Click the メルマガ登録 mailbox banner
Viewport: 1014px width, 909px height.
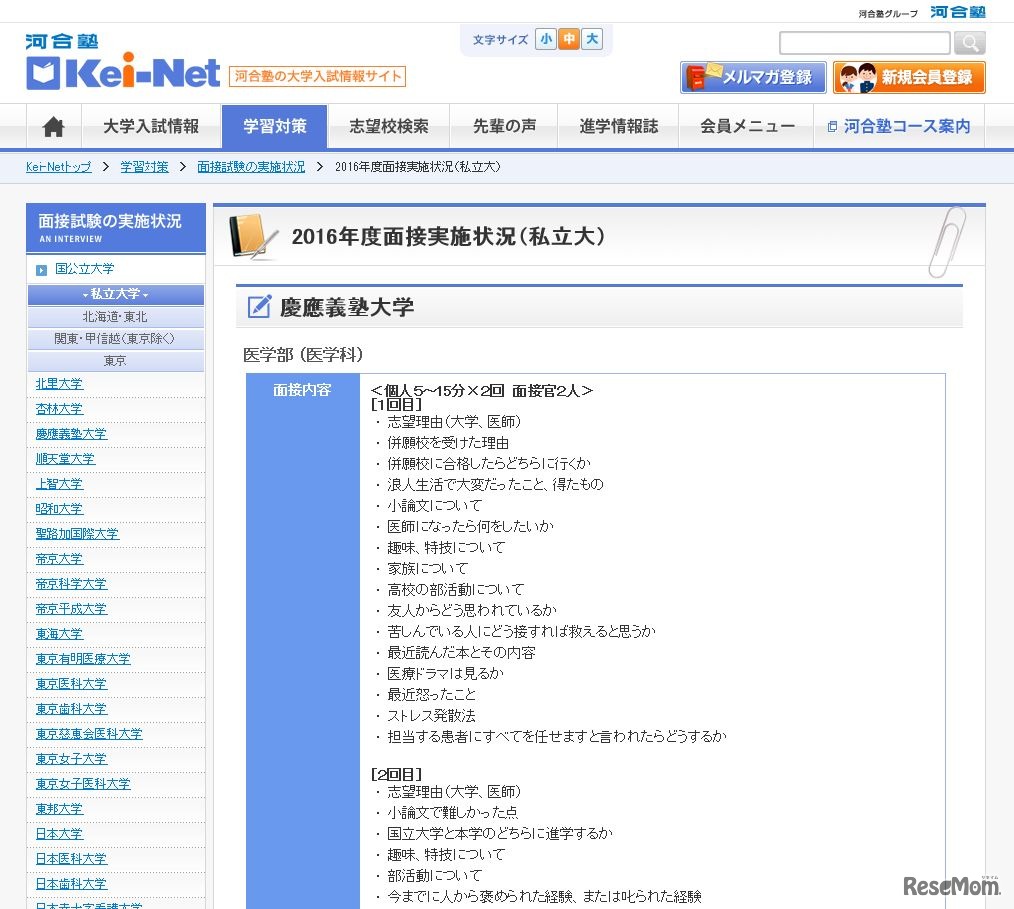tap(753, 78)
